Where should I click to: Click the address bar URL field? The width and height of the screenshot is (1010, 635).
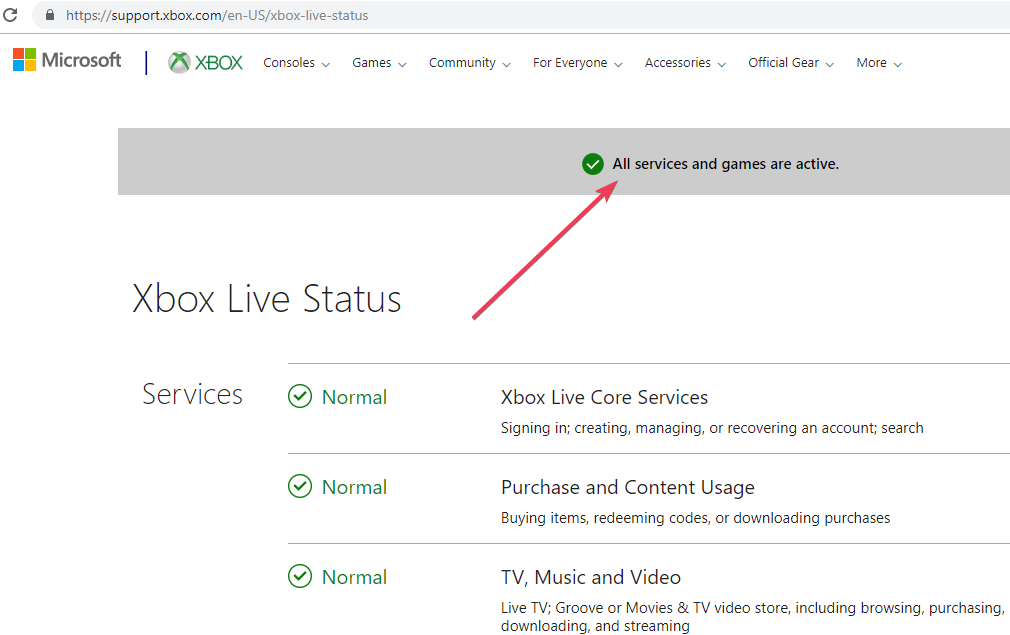522,15
